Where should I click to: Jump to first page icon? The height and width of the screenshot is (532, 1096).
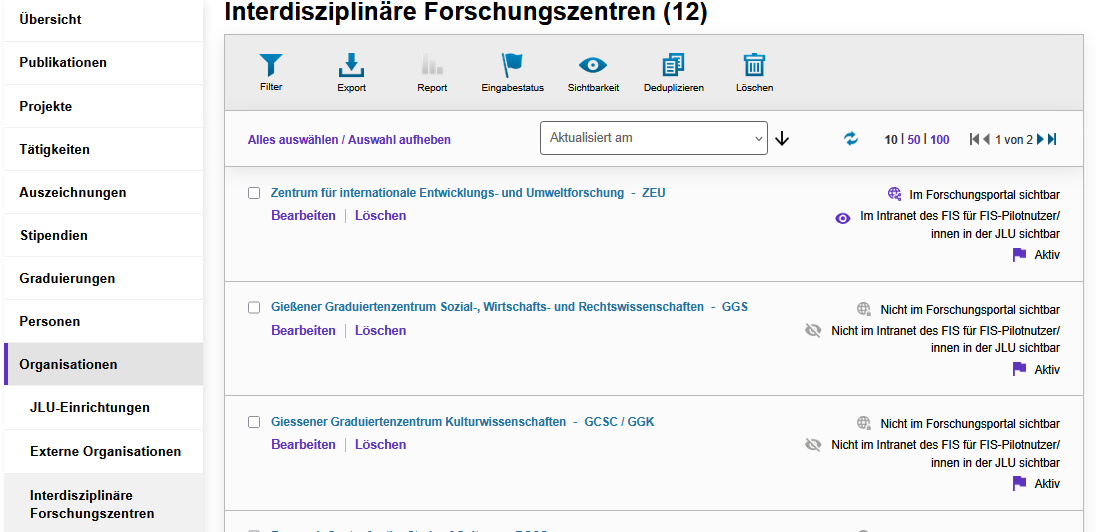[974, 139]
